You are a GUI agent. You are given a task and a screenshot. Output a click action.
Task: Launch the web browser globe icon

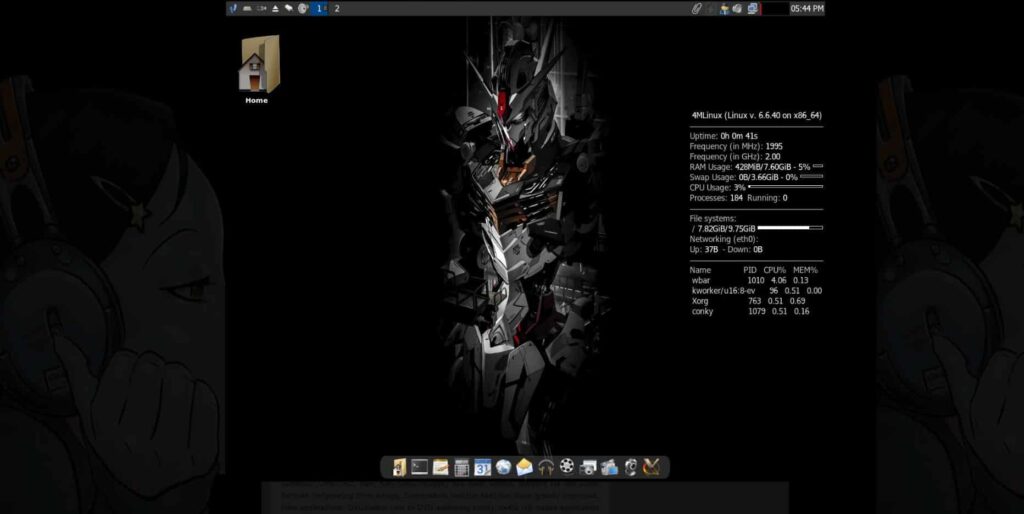504,467
